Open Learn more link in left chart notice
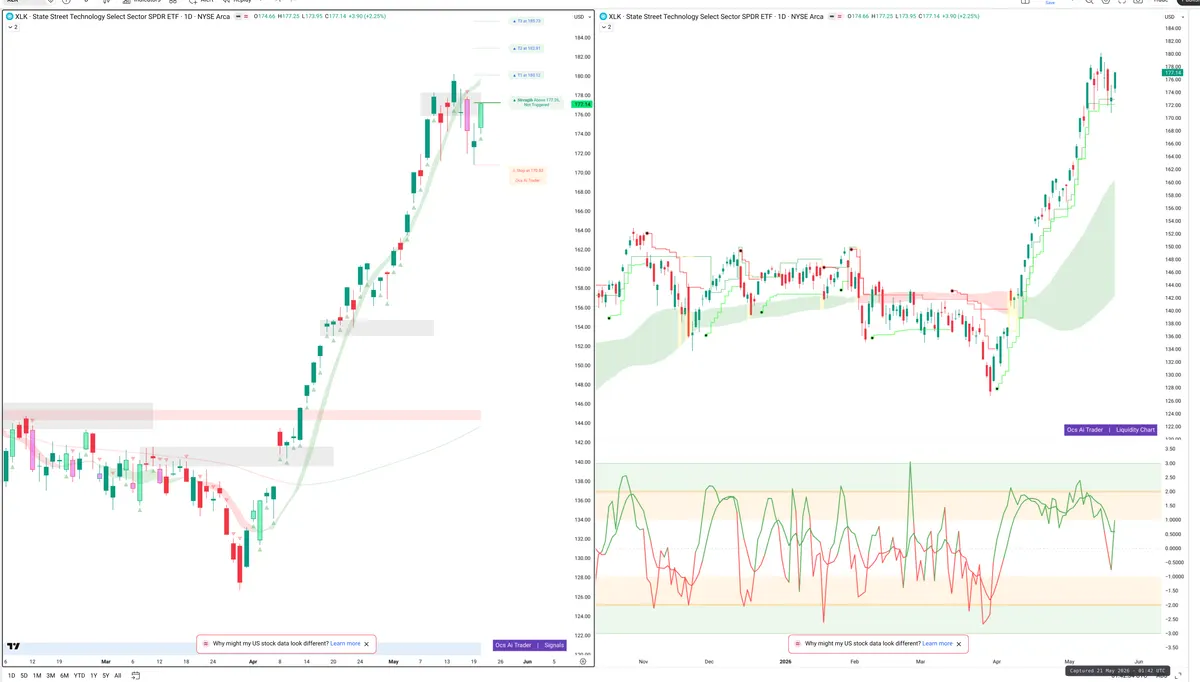Viewport: 1200px width, 682px height. click(x=345, y=644)
